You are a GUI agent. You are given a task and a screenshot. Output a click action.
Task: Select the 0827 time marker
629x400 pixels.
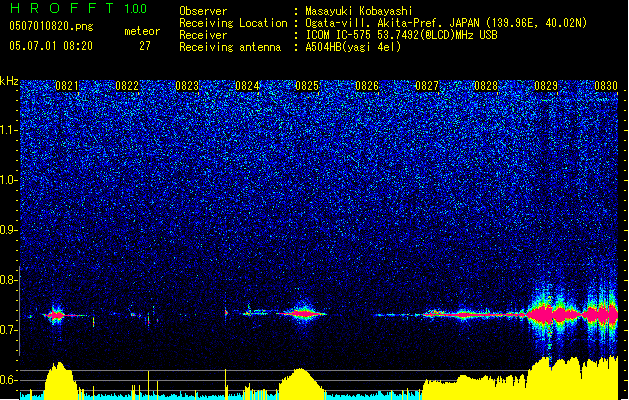pyautogui.click(x=427, y=86)
